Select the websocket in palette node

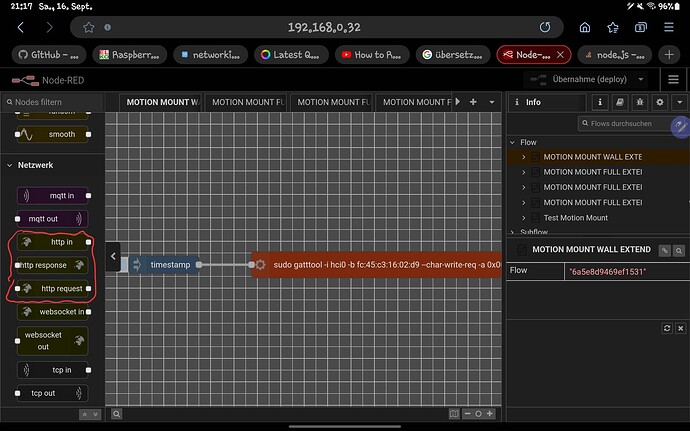point(53,312)
